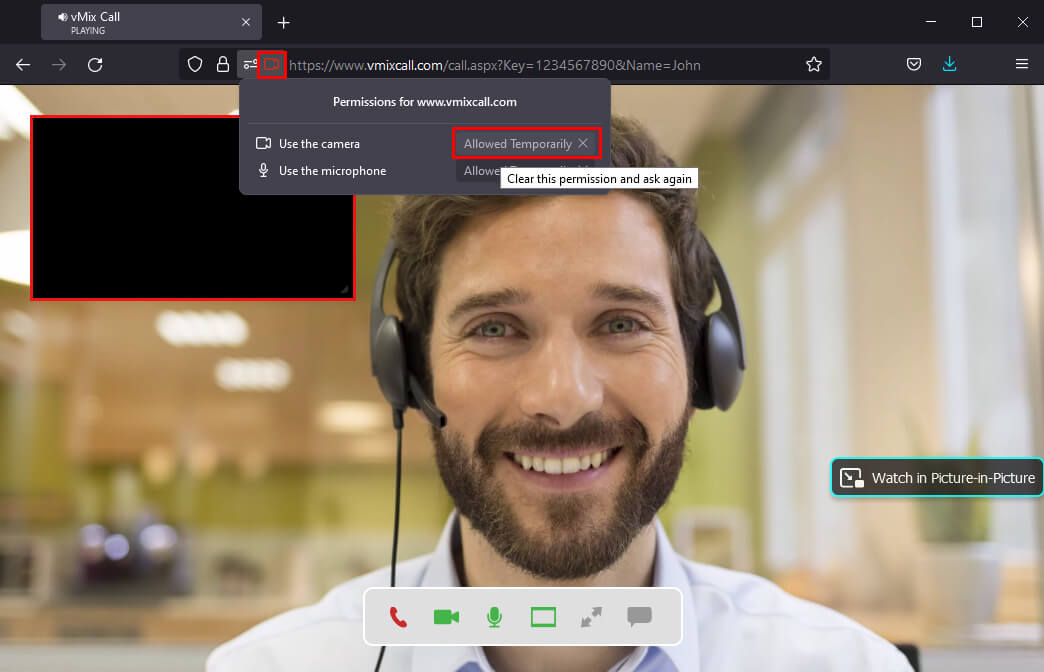Open the Downloads arrow icon
Viewport: 1044px width, 672px height.
click(949, 64)
